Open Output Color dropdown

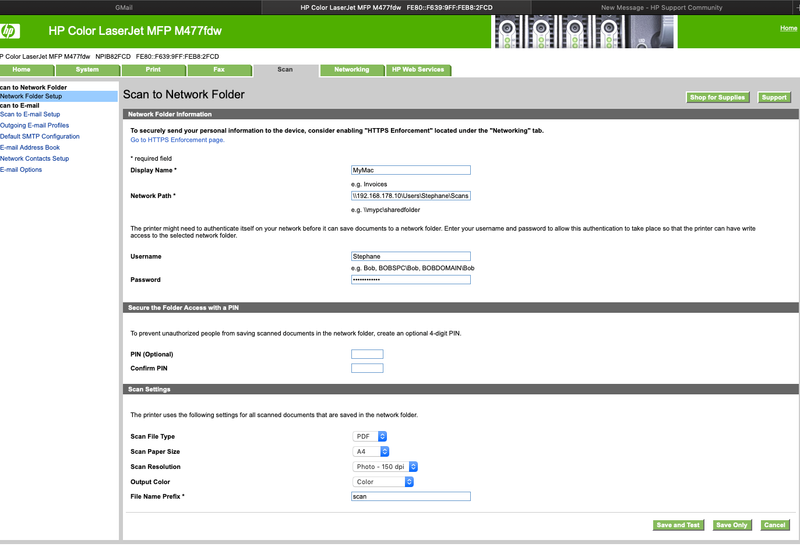(x=383, y=482)
